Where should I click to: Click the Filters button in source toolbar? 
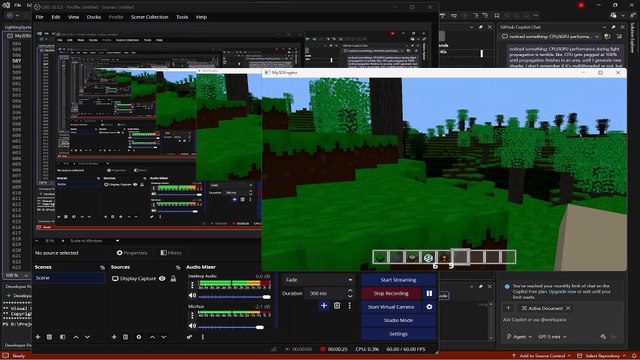coord(171,253)
